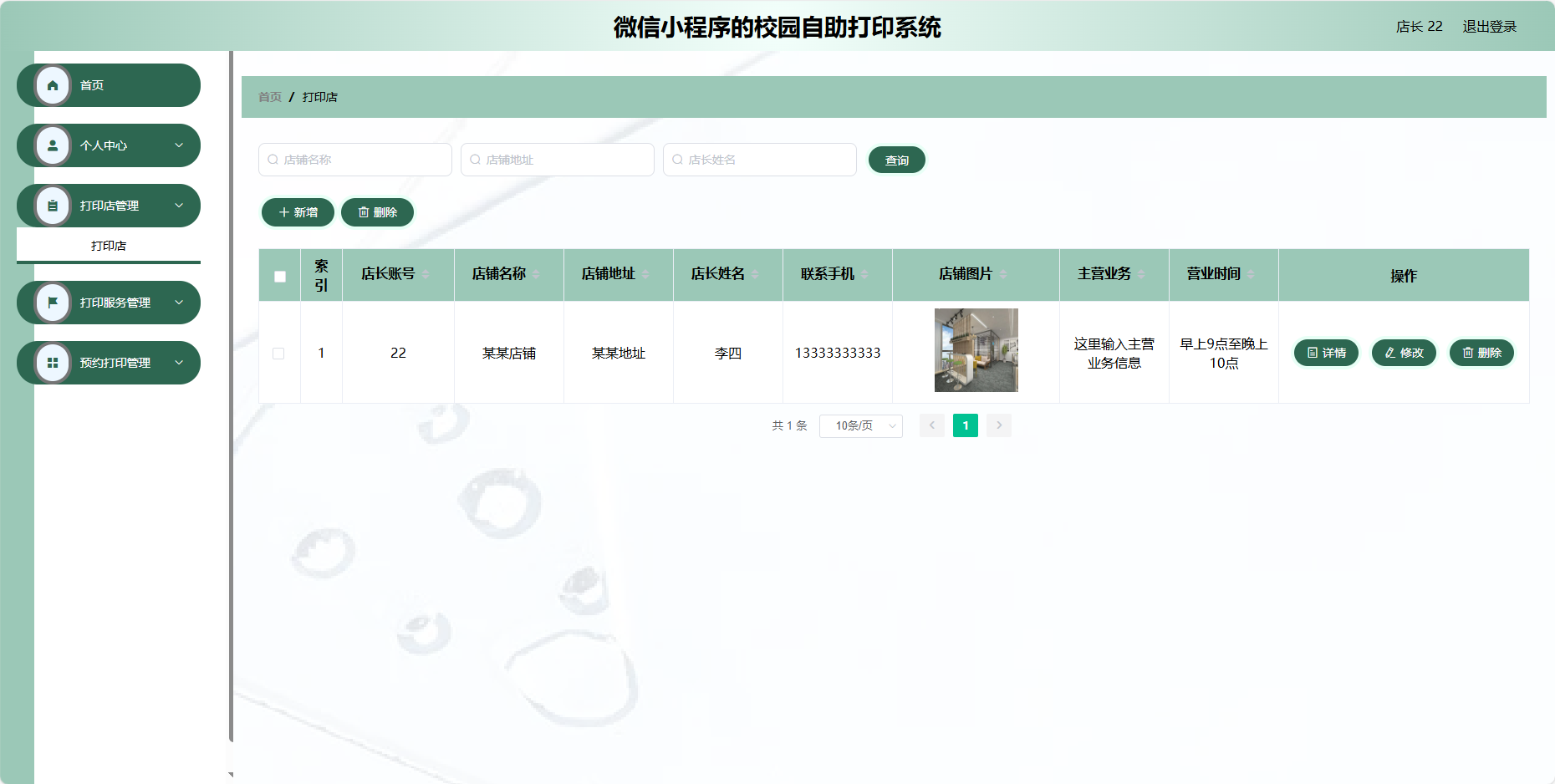Click sort icon on 联系手机 column

coord(864,274)
